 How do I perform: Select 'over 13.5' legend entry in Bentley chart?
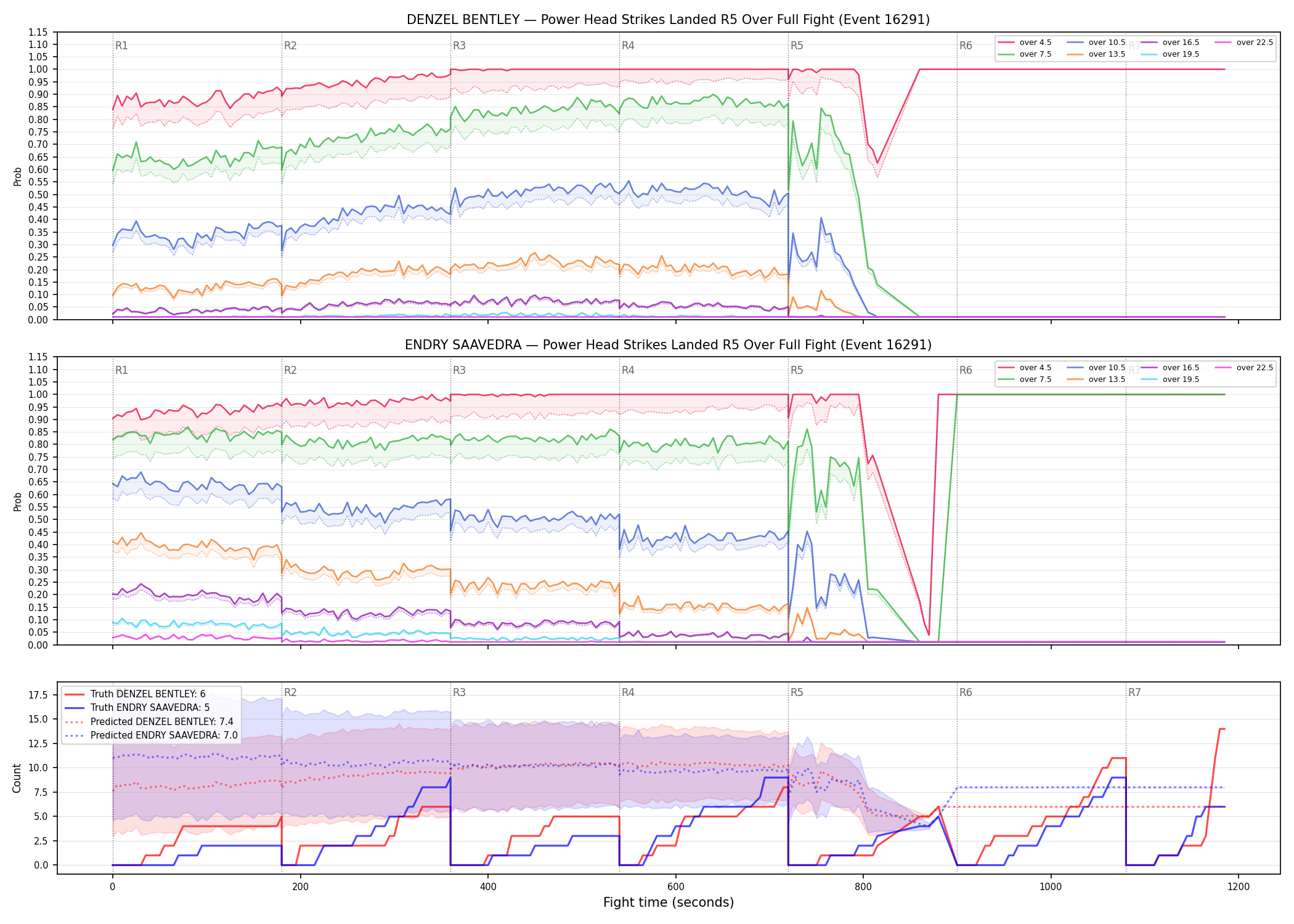1096,54
